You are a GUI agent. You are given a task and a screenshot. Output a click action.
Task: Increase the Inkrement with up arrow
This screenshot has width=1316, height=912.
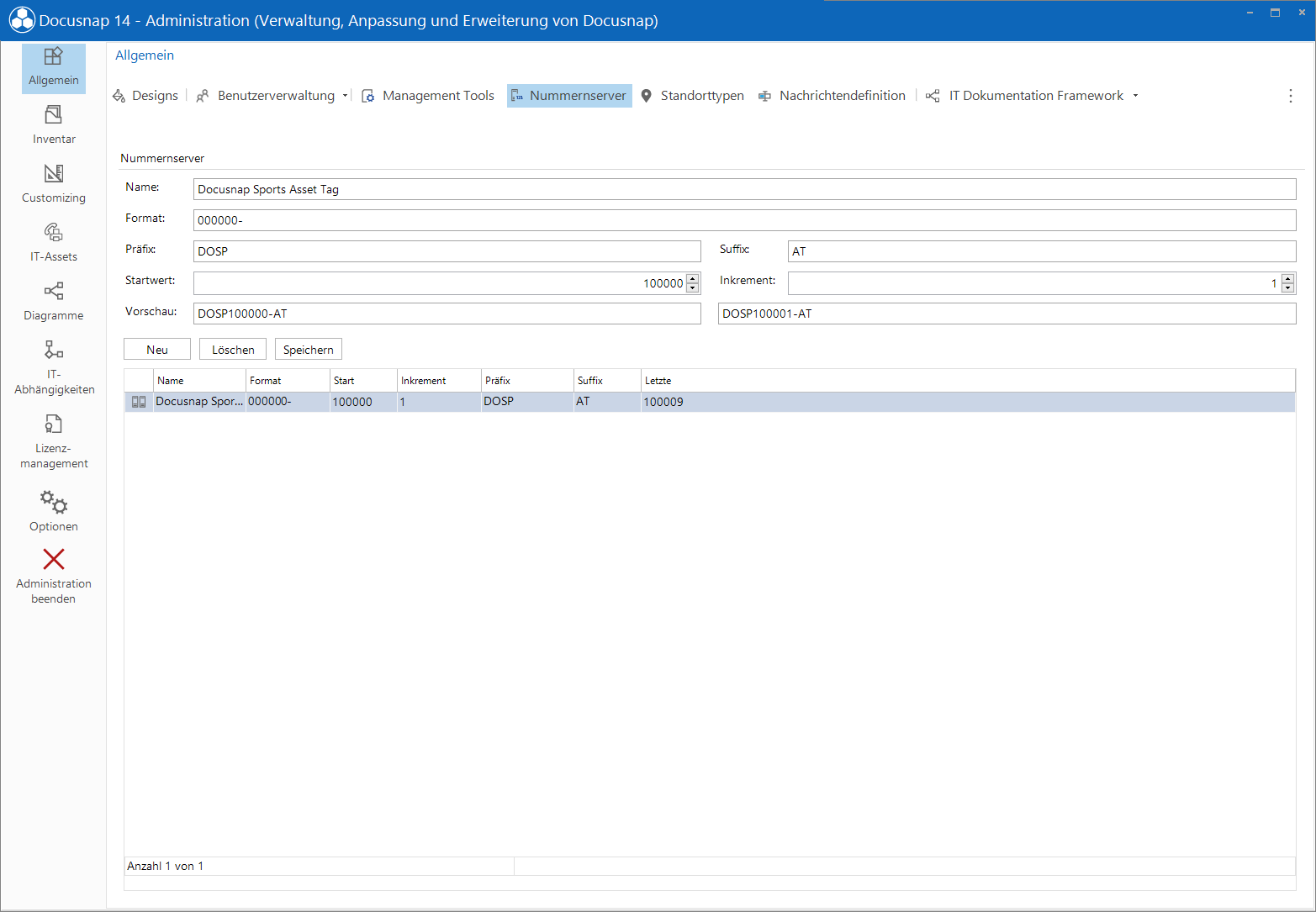point(1287,278)
